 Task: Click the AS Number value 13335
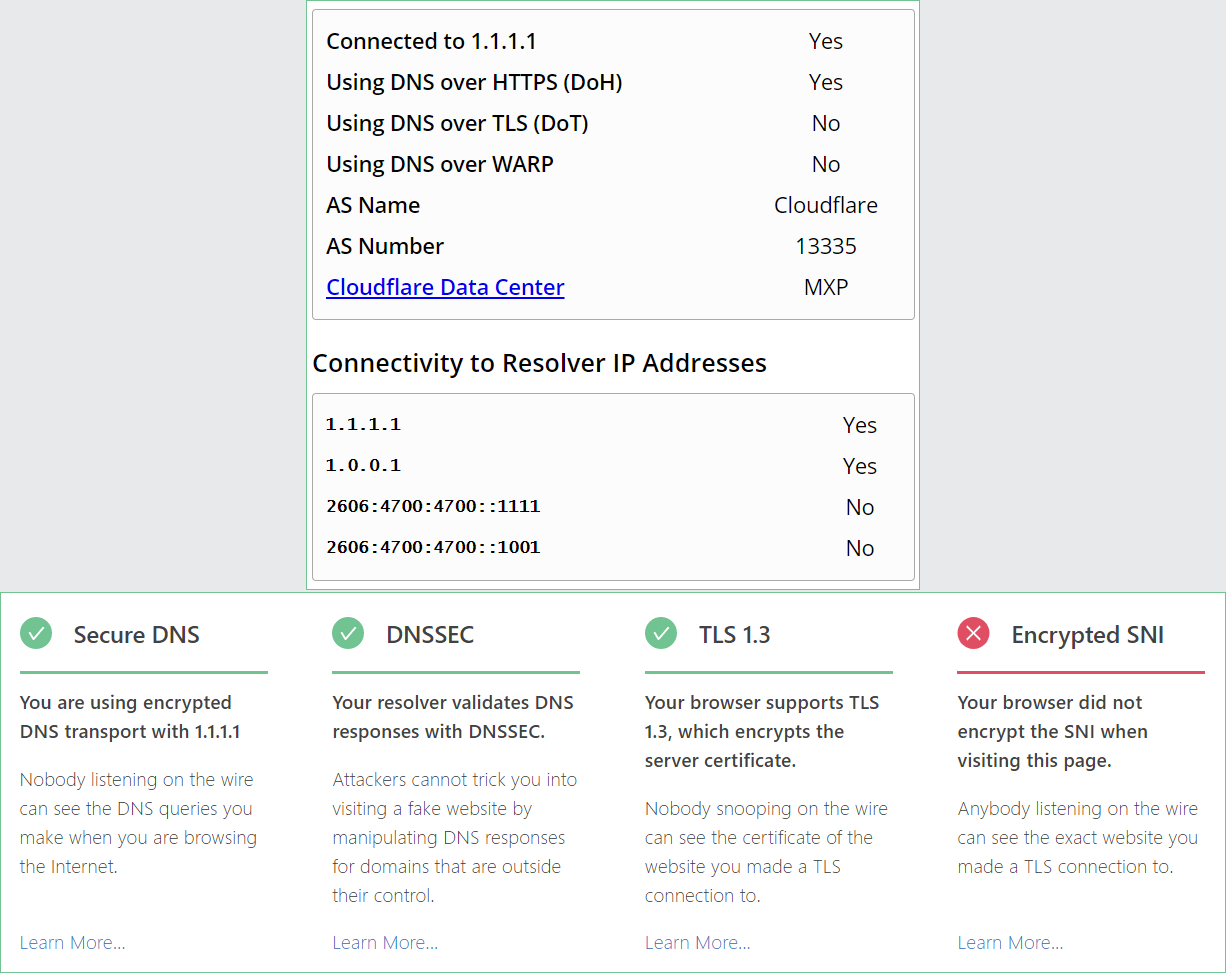[x=826, y=246]
